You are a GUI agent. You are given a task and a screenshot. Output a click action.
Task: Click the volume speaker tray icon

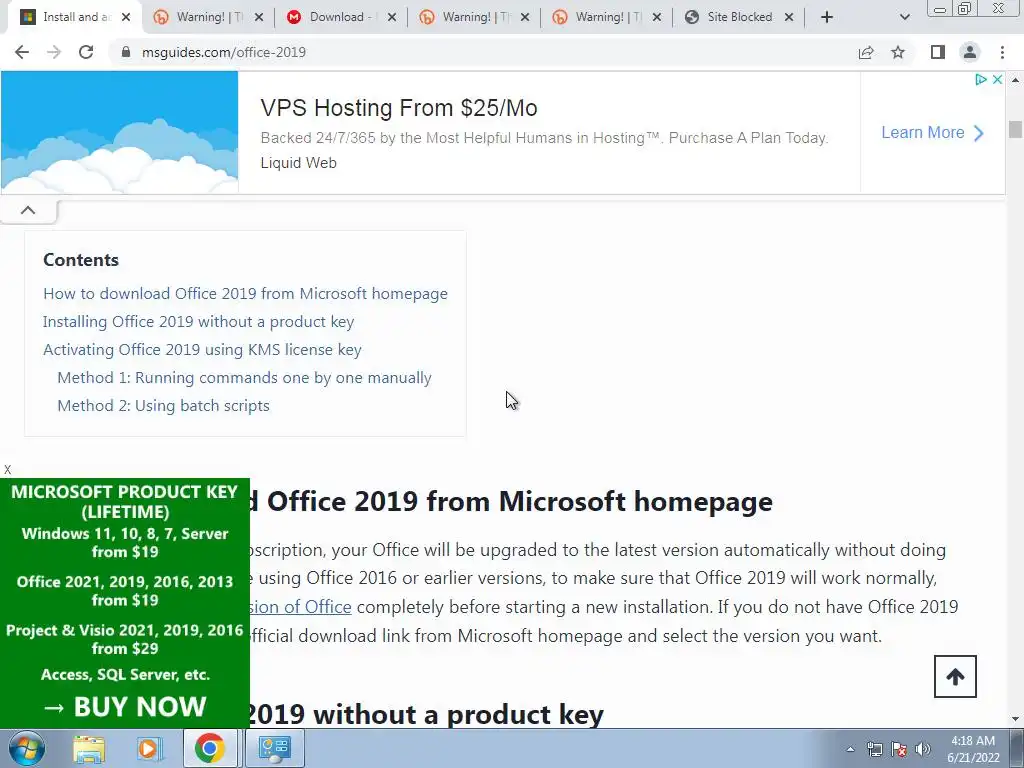pyautogui.click(x=922, y=750)
